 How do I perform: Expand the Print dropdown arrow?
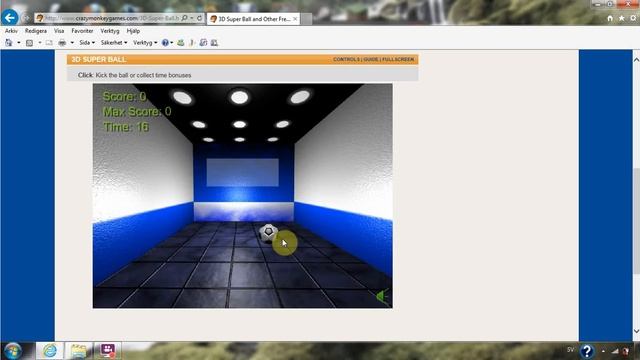[x=72, y=42]
